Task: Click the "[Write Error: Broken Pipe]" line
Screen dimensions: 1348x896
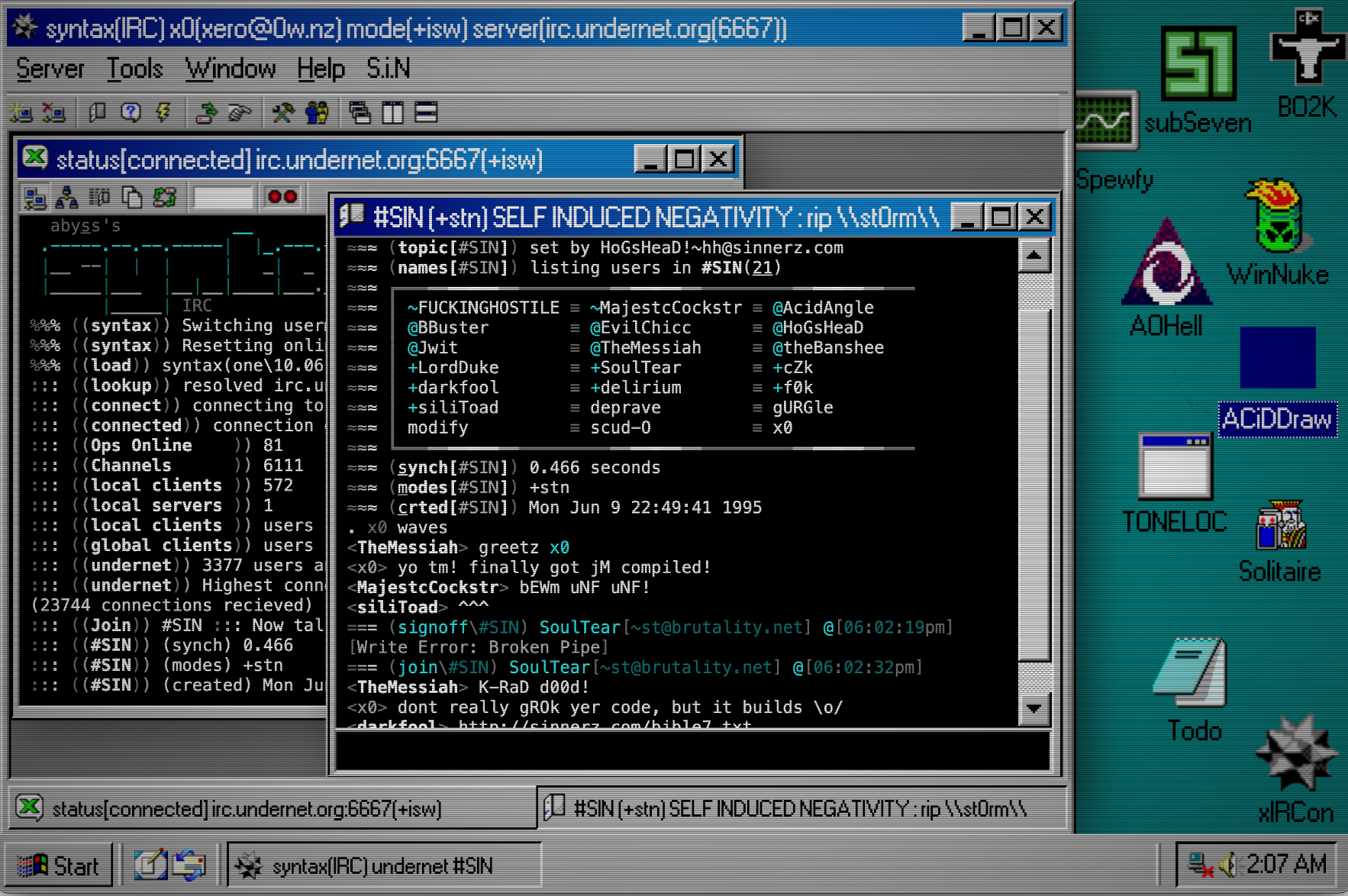Action: point(479,647)
